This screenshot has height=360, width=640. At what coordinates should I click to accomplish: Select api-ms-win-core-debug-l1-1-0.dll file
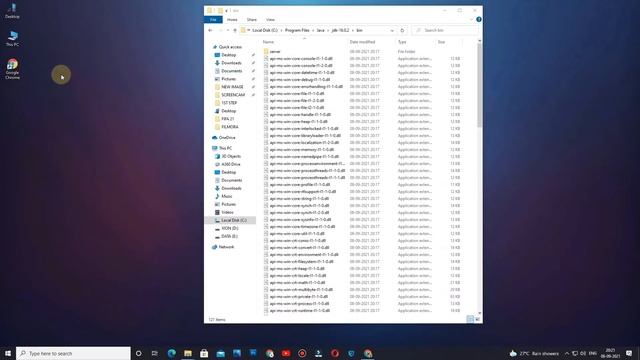[300, 80]
